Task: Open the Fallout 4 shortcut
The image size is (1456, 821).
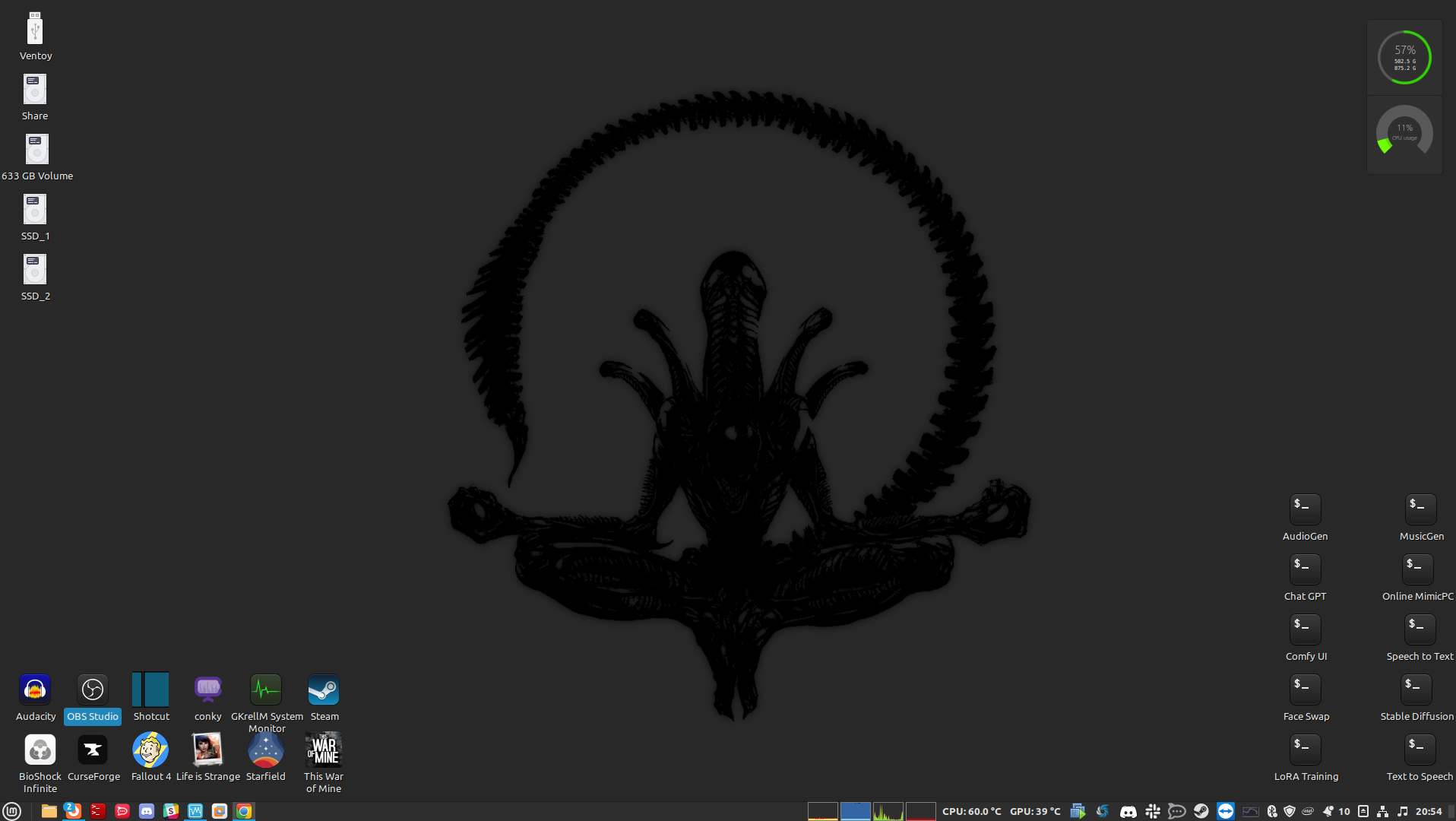Action: pos(150,757)
